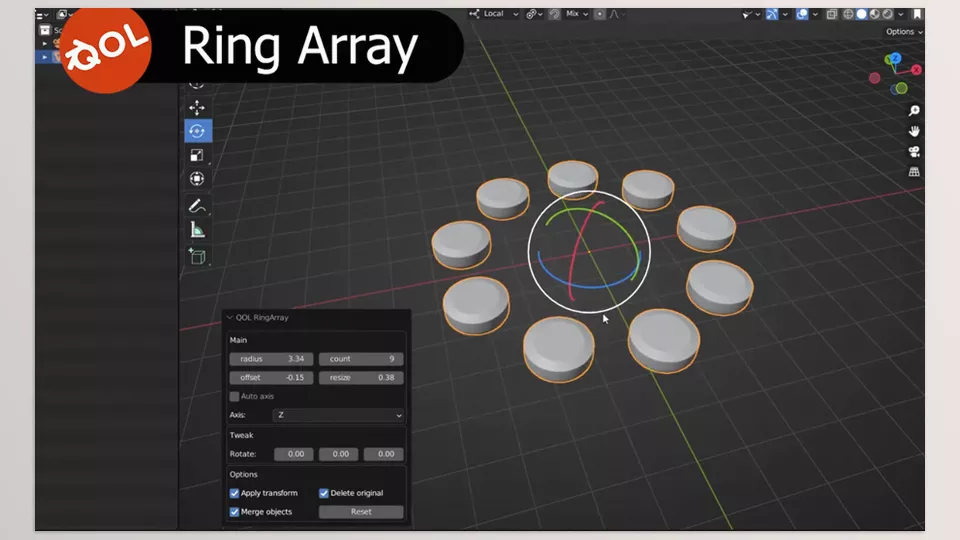960x540 pixels.
Task: Uncheck Merge objects checkbox
Action: coord(234,512)
